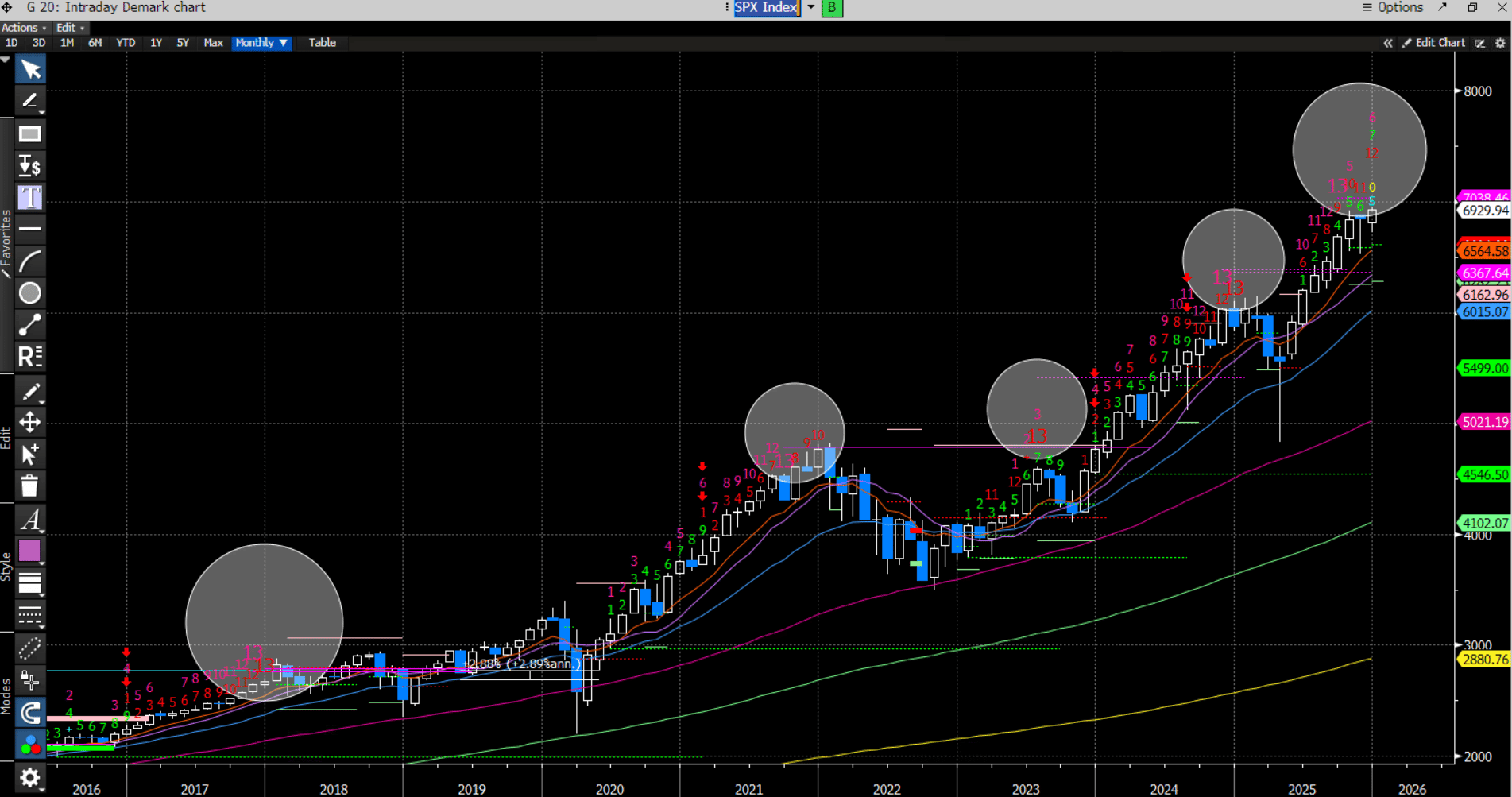Select the rectangle drawing tool
The height and width of the screenshot is (797, 1512).
pos(30,133)
